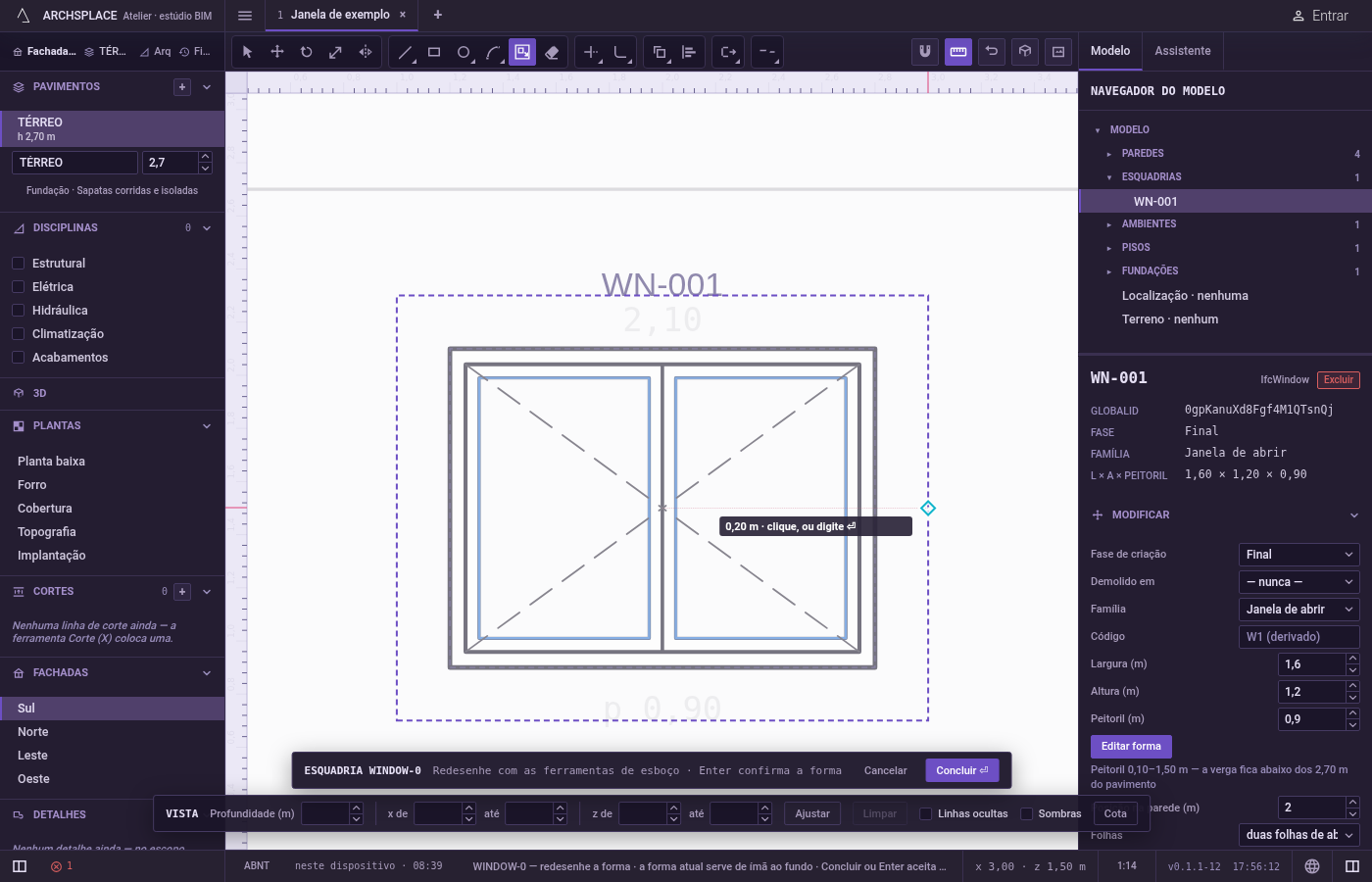
Task: Enable the Linhas ocultas checkbox
Action: 925,813
